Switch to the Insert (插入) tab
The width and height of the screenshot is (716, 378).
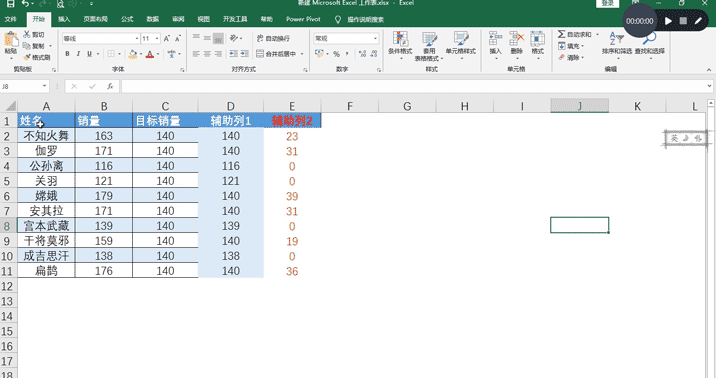tap(64, 19)
